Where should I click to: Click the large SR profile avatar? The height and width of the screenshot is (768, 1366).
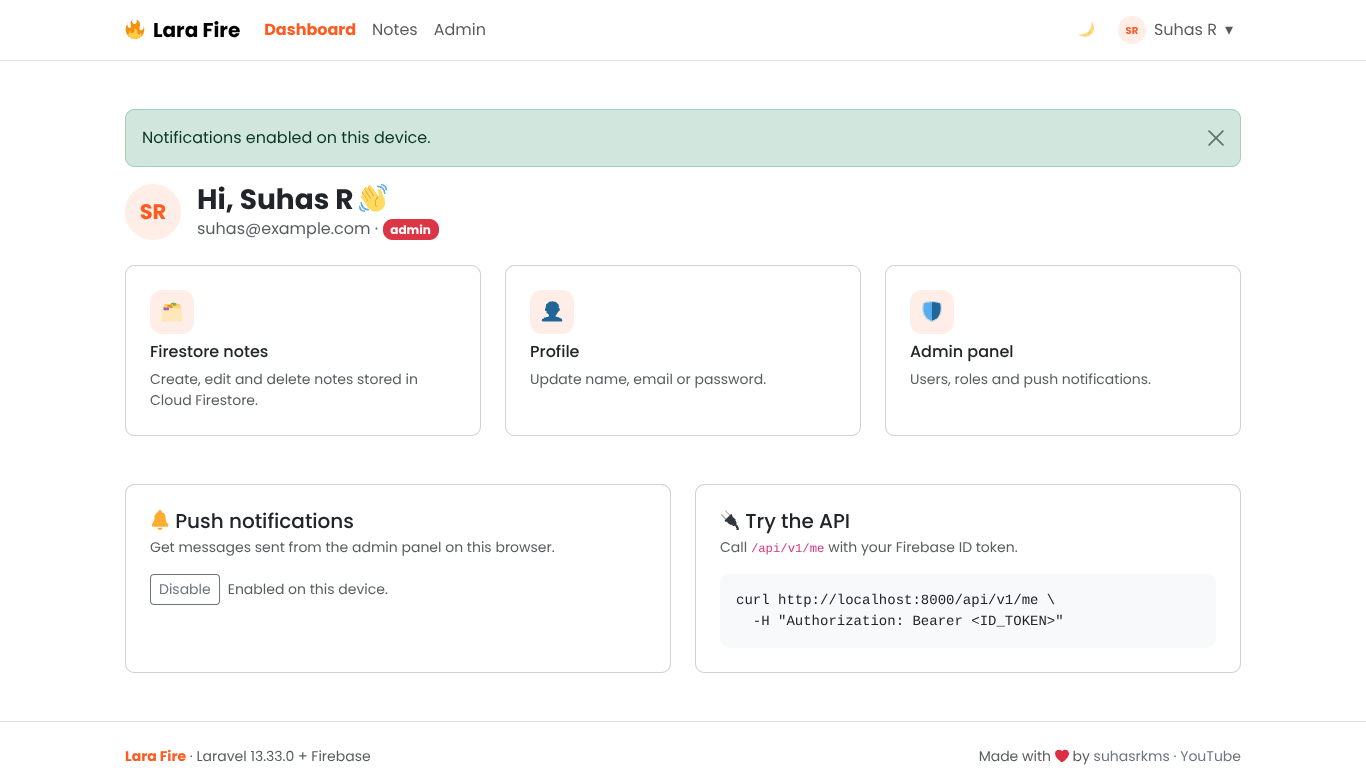(x=153, y=212)
